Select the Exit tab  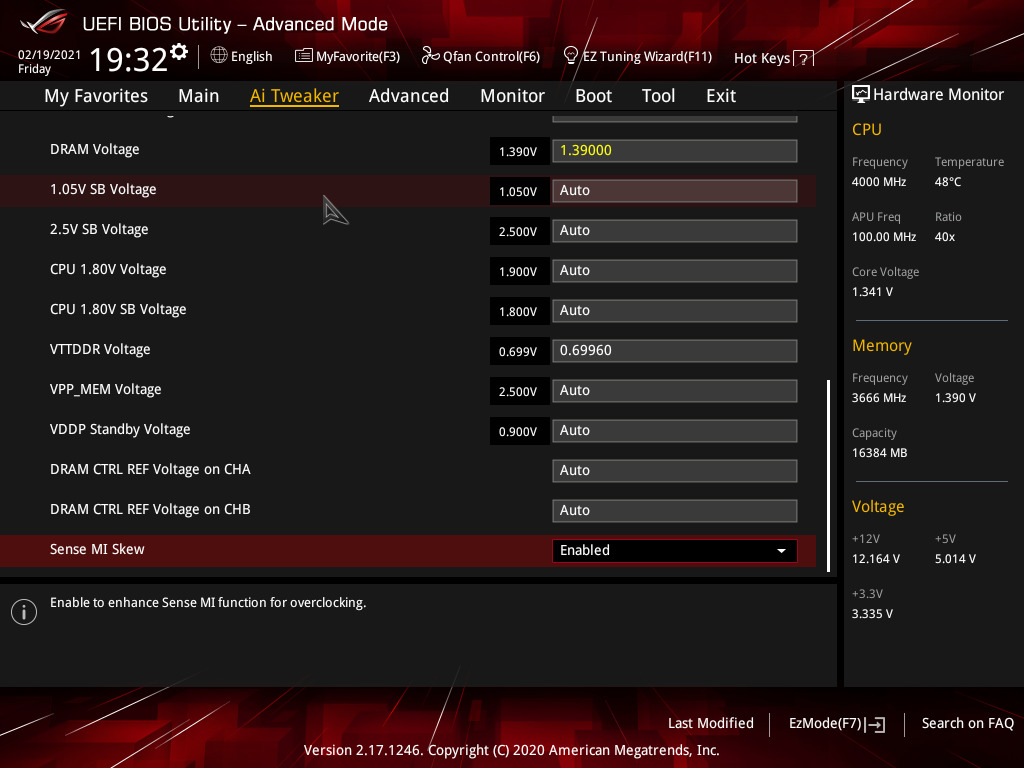tap(721, 96)
